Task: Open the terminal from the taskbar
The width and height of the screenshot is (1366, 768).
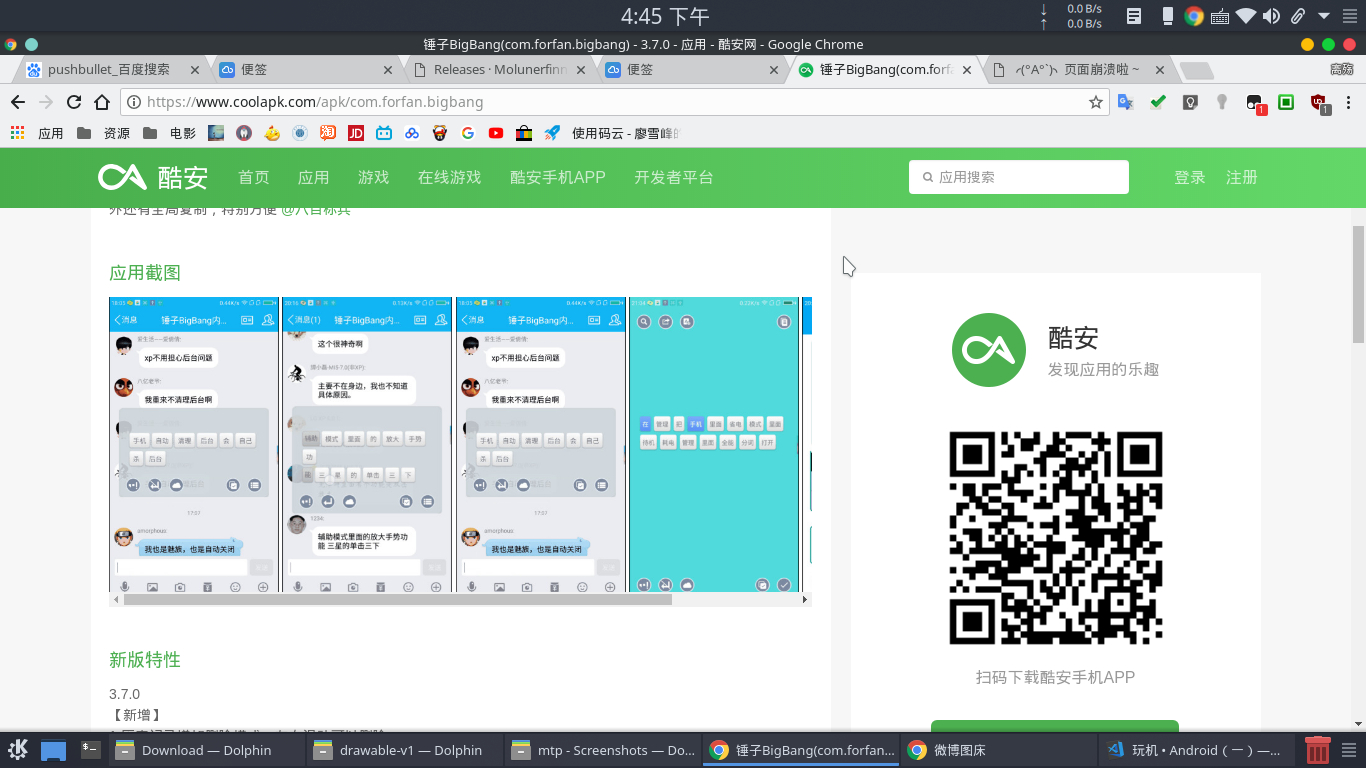Action: click(91, 749)
